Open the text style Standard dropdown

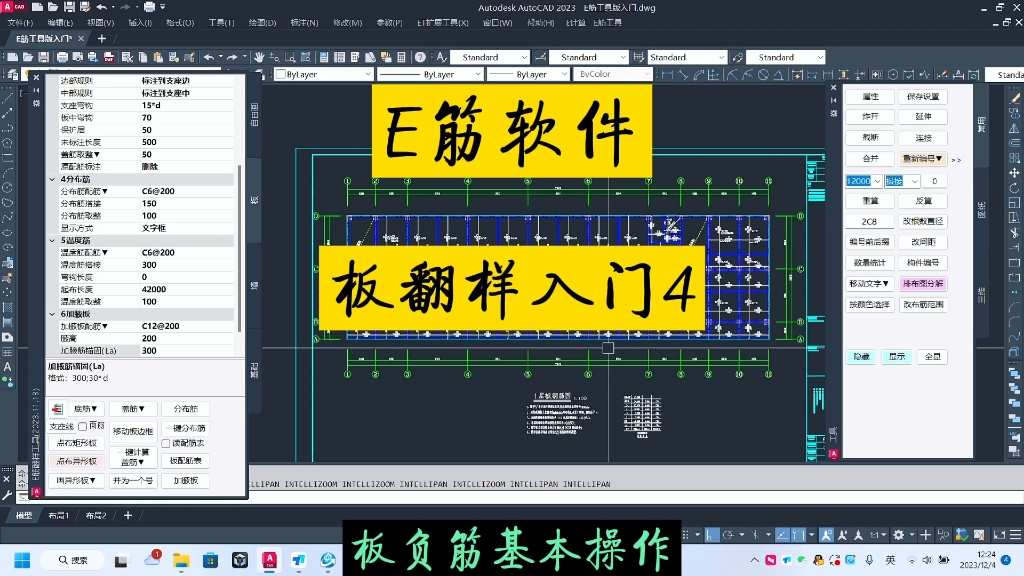point(490,57)
